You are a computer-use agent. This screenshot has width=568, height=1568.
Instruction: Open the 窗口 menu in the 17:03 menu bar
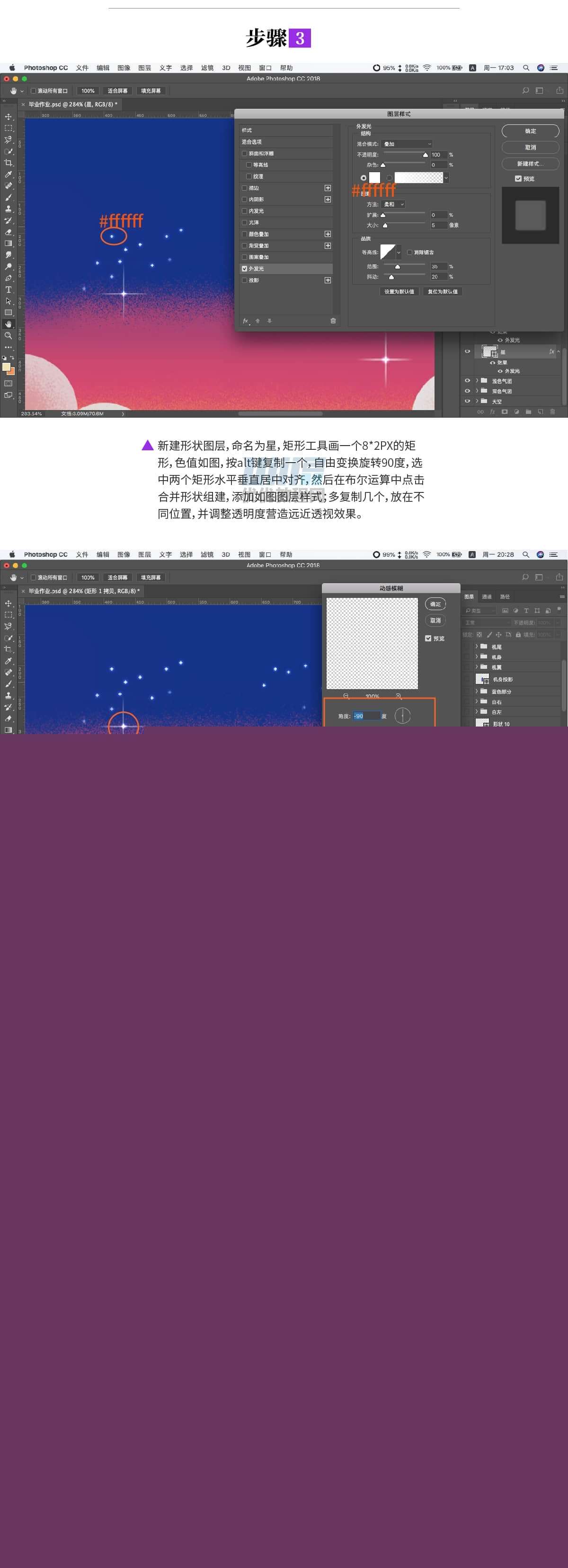pyautogui.click(x=265, y=68)
